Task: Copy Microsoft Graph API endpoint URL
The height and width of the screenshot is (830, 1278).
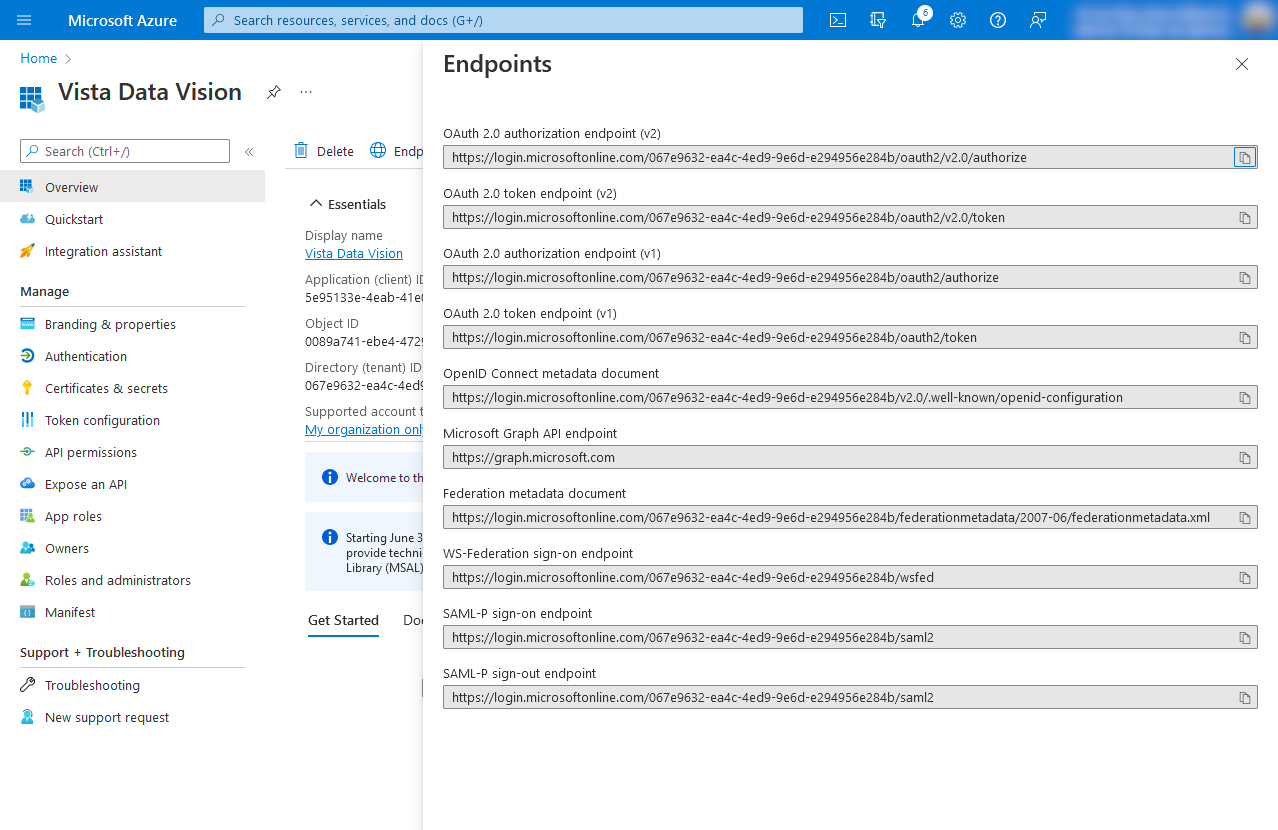Action: pos(1245,457)
